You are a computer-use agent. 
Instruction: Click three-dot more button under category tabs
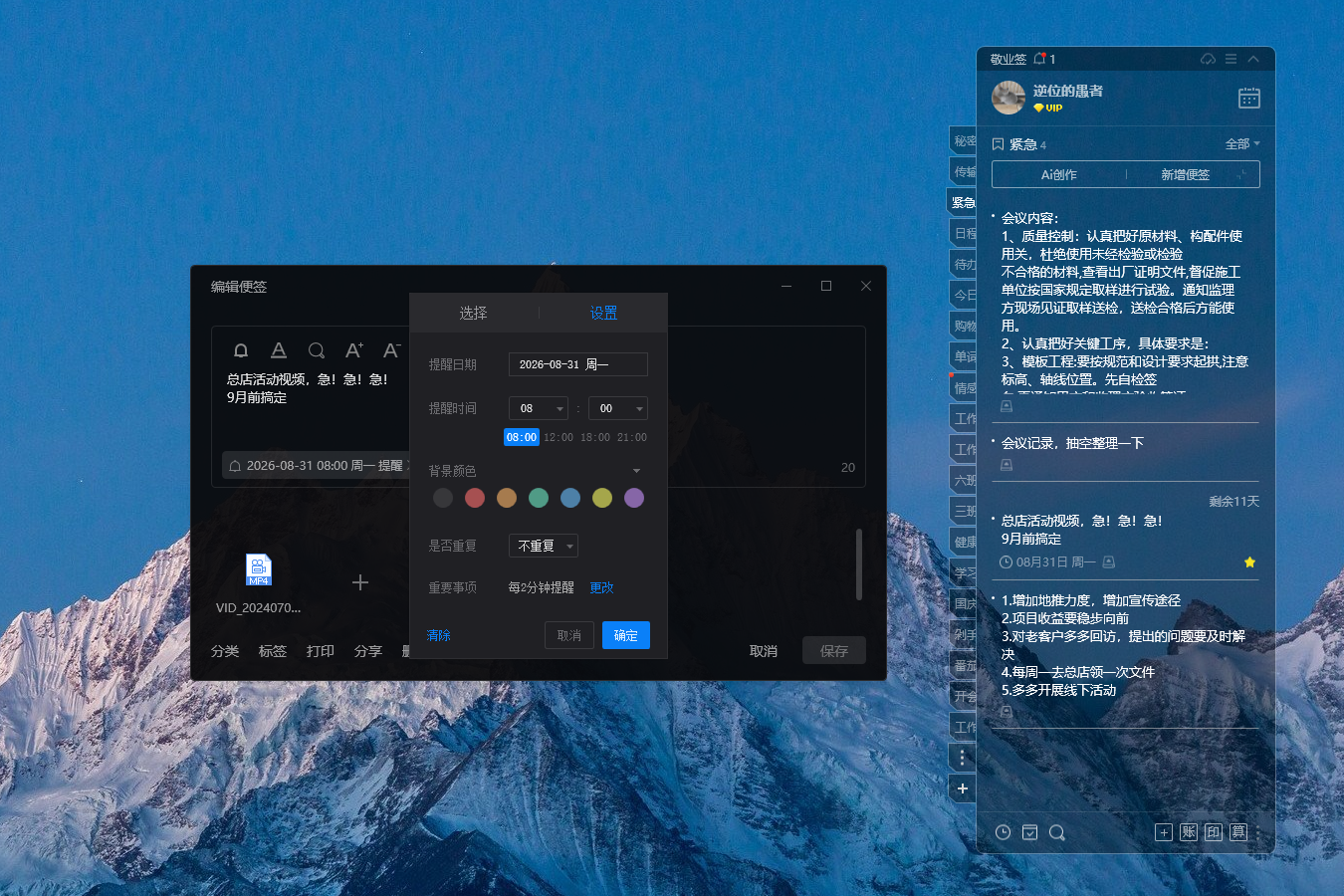click(x=962, y=758)
